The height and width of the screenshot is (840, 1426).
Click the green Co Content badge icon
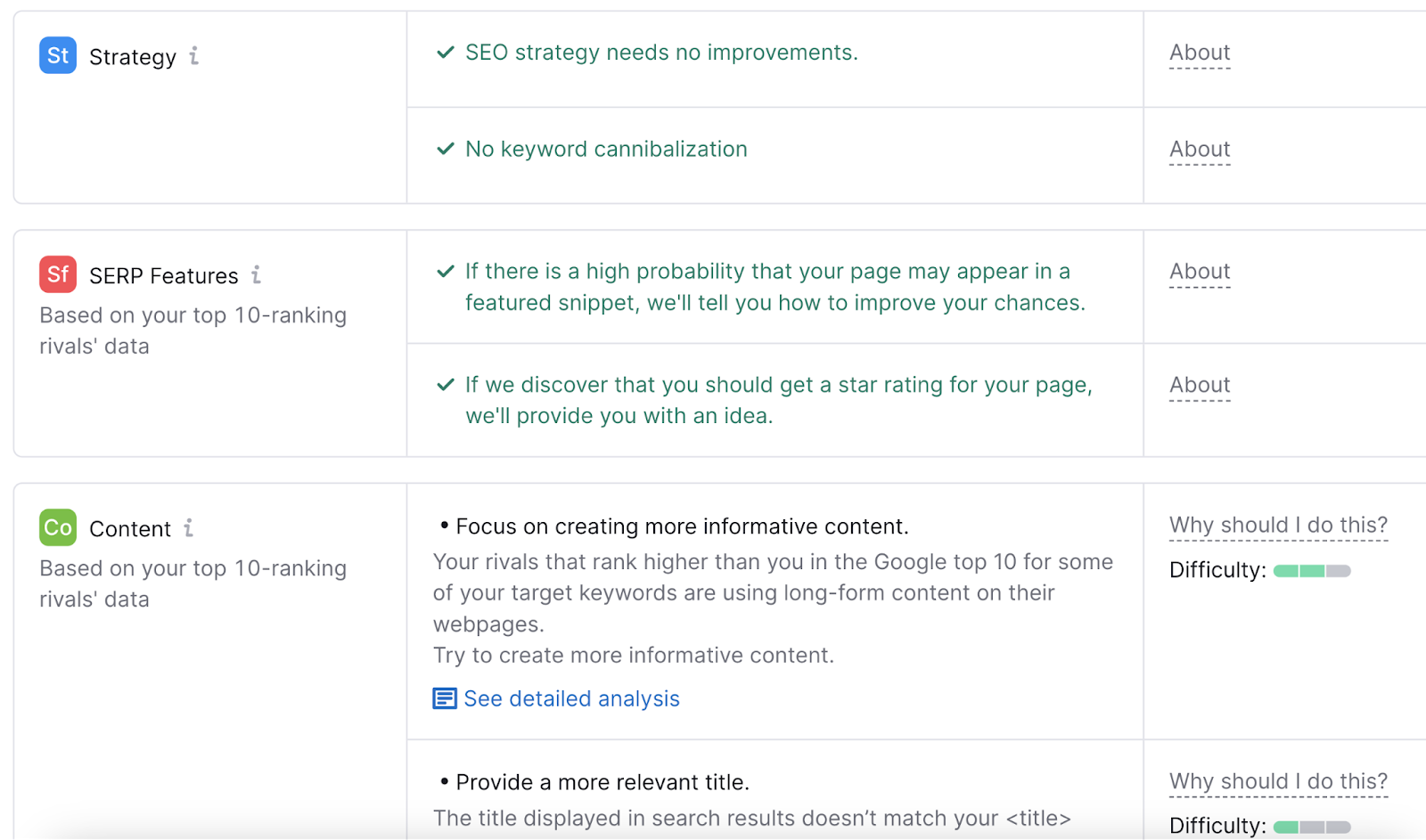[x=56, y=527]
